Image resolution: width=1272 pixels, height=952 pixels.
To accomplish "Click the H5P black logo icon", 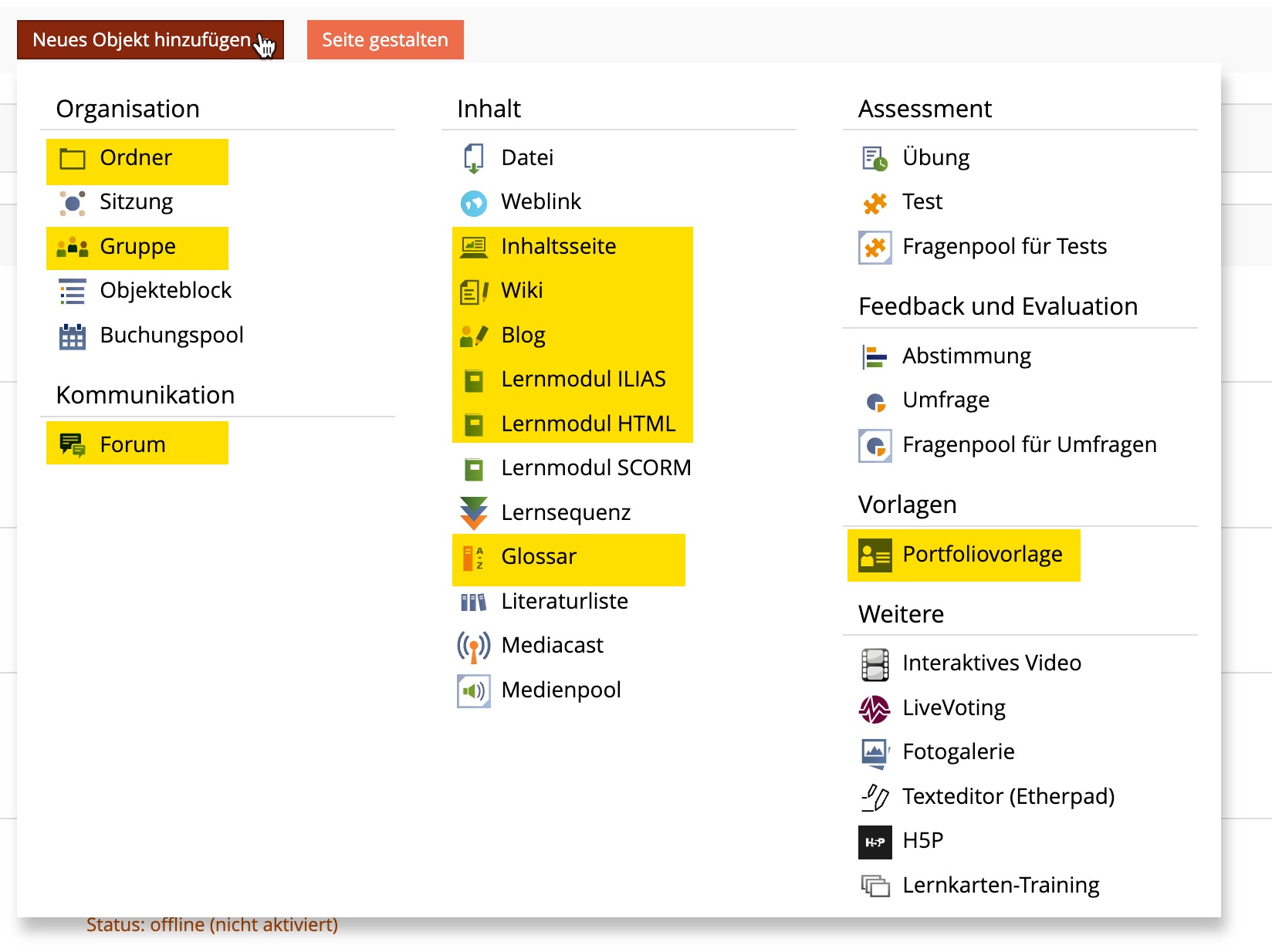I will tap(874, 842).
